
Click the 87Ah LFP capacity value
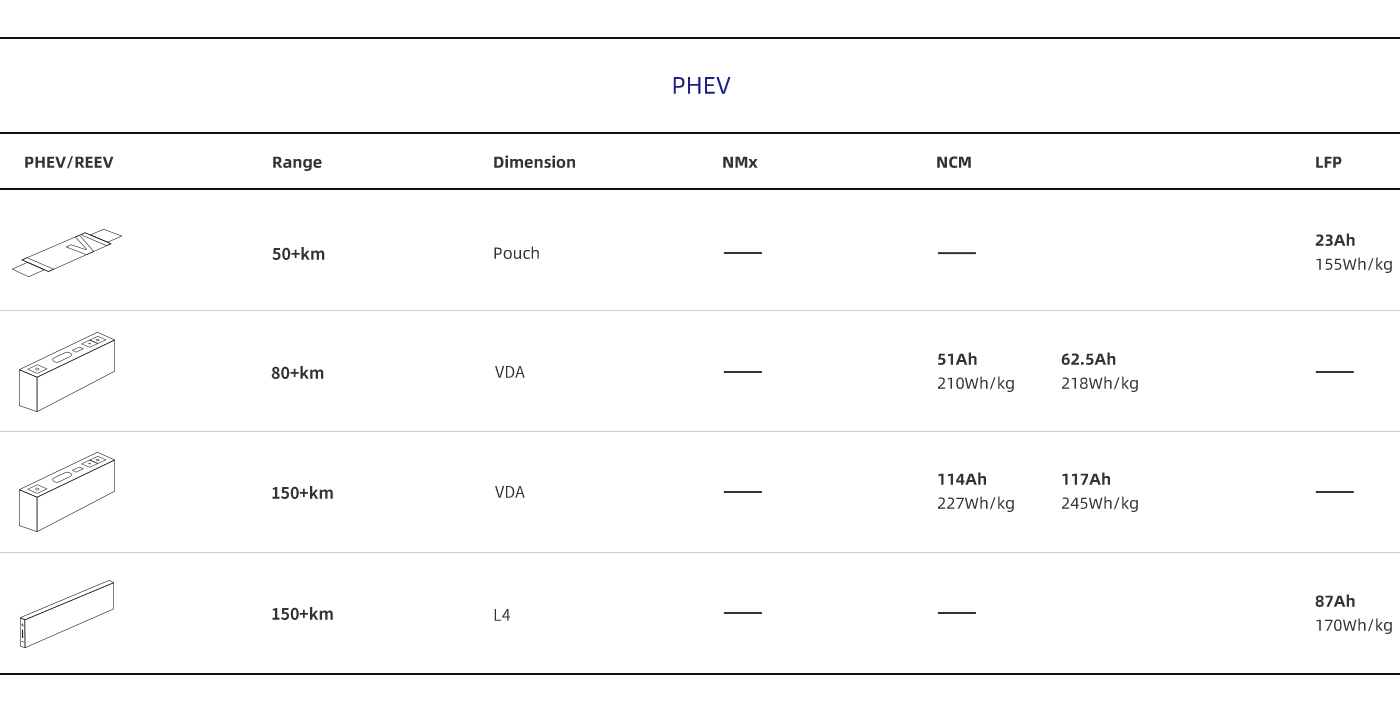pyautogui.click(x=1335, y=601)
